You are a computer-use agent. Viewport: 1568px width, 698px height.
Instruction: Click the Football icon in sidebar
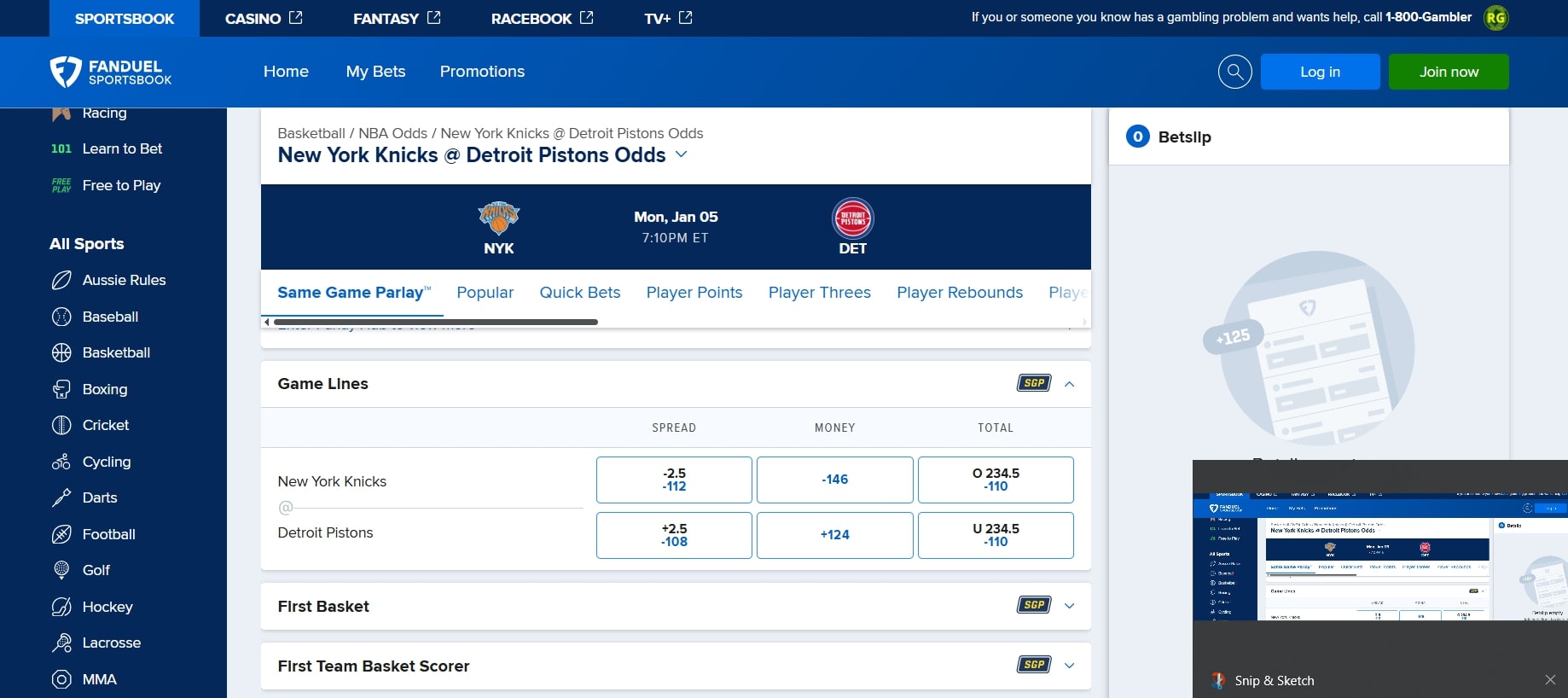point(61,534)
